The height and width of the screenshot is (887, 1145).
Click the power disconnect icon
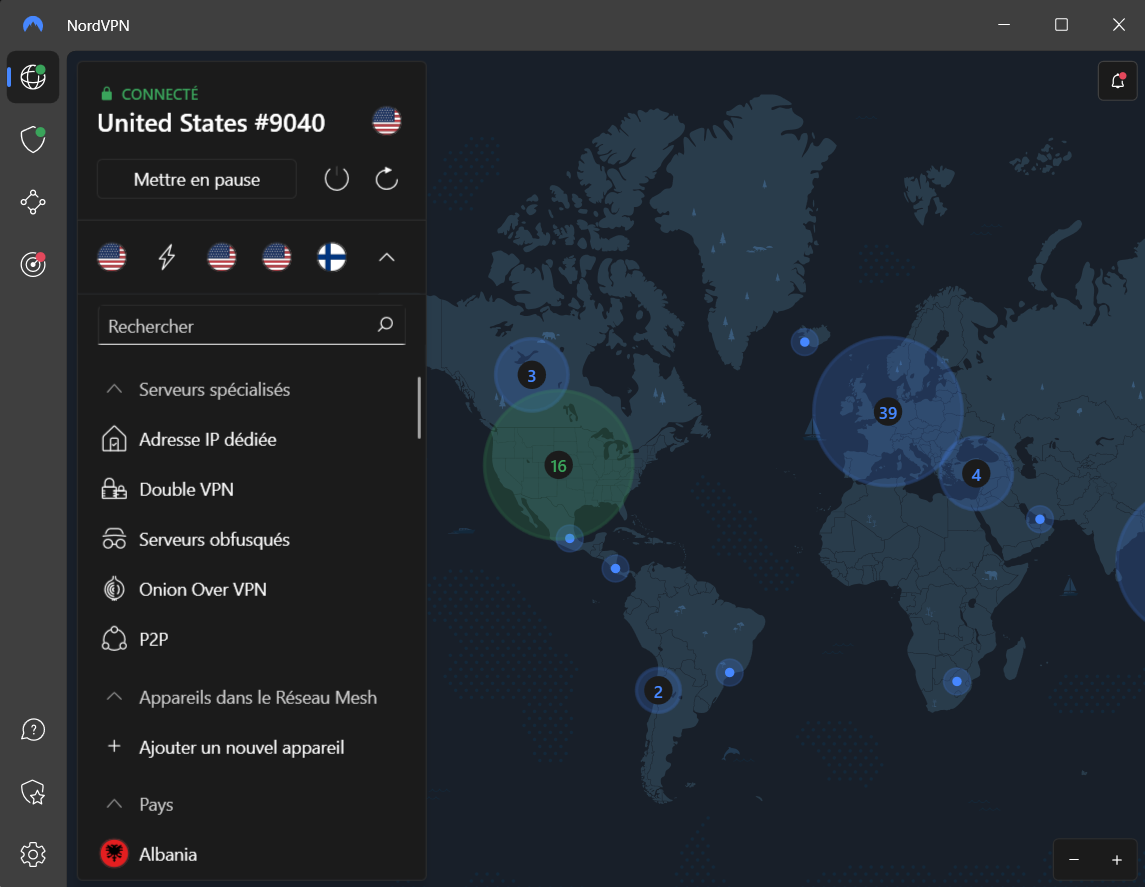tap(336, 179)
